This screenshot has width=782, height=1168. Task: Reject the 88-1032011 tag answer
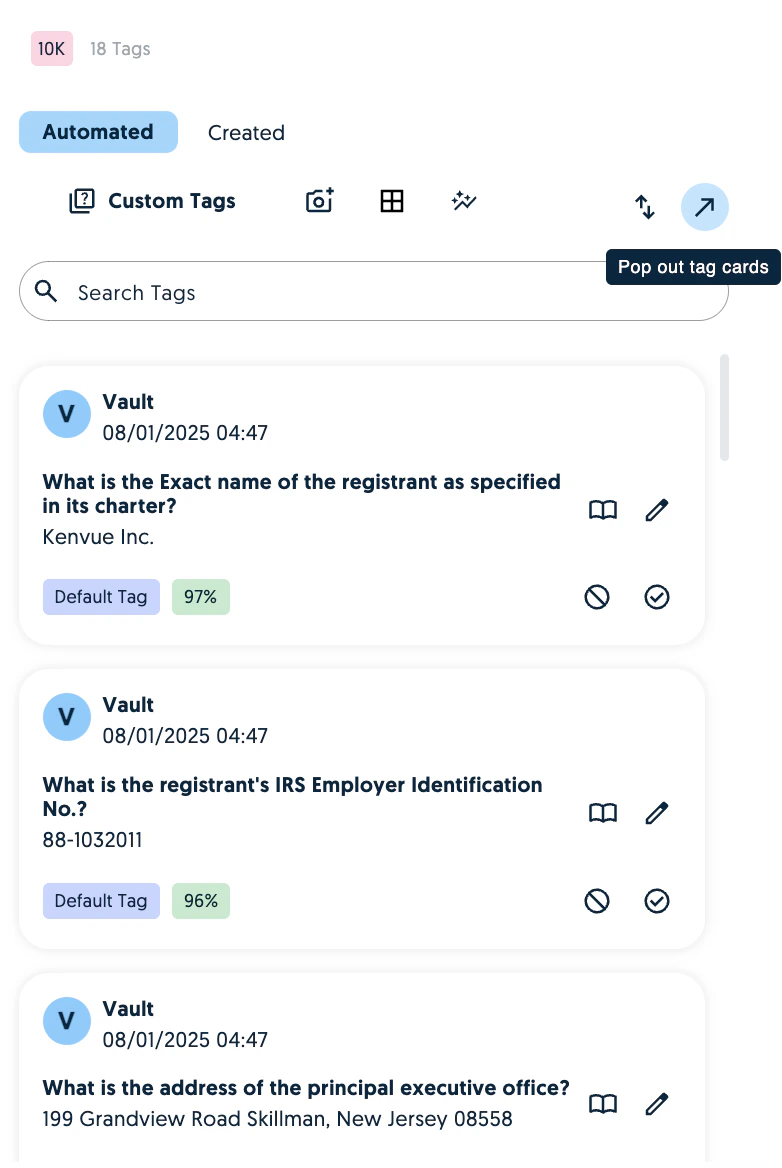[x=597, y=901]
